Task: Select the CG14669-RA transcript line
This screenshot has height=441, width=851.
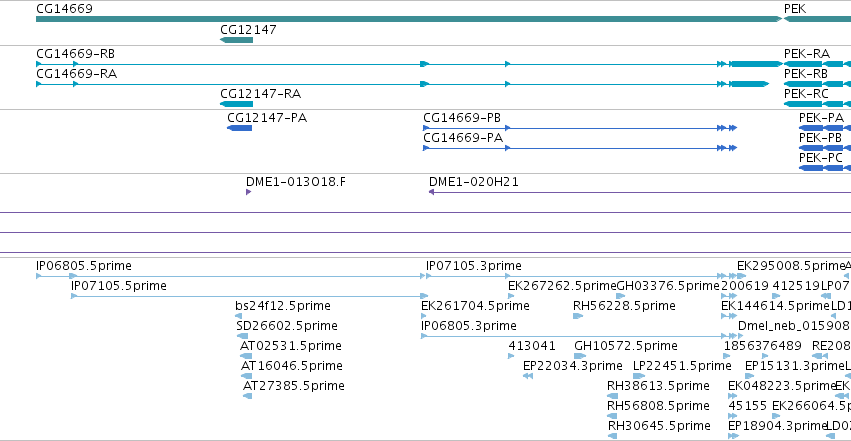Action: coord(403,84)
